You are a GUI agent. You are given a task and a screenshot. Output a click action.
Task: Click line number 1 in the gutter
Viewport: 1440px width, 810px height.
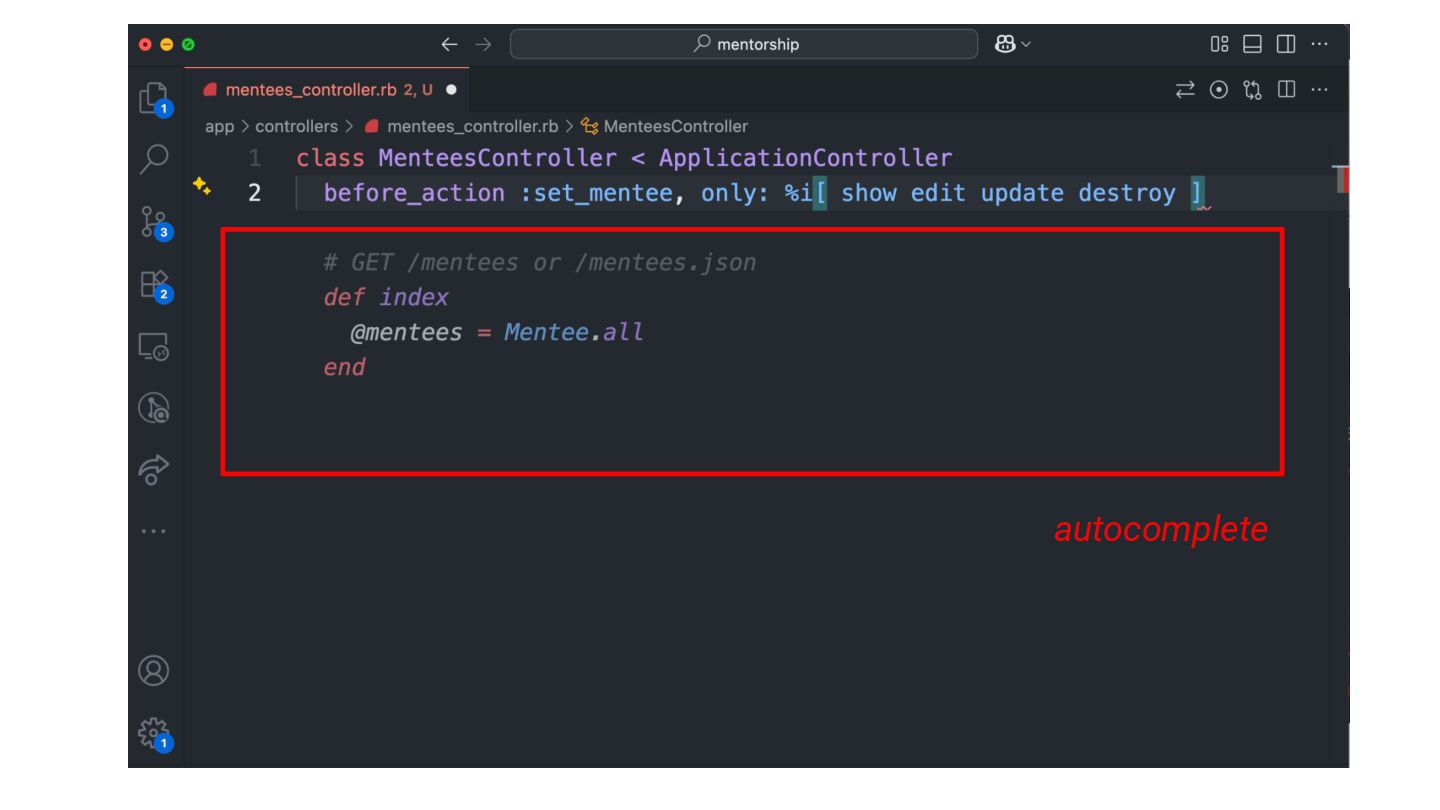pos(254,158)
